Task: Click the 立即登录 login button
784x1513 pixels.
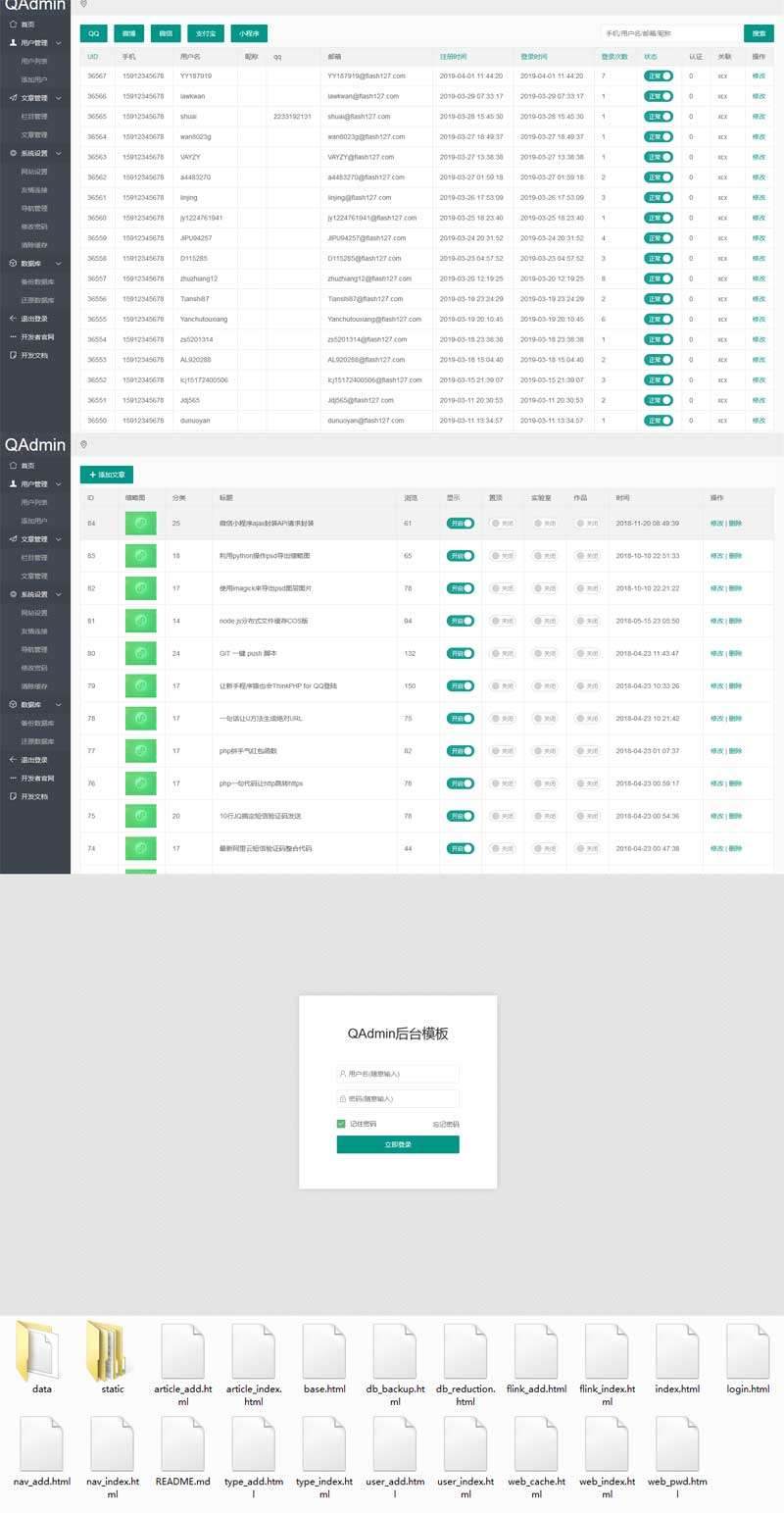Action: [398, 1144]
